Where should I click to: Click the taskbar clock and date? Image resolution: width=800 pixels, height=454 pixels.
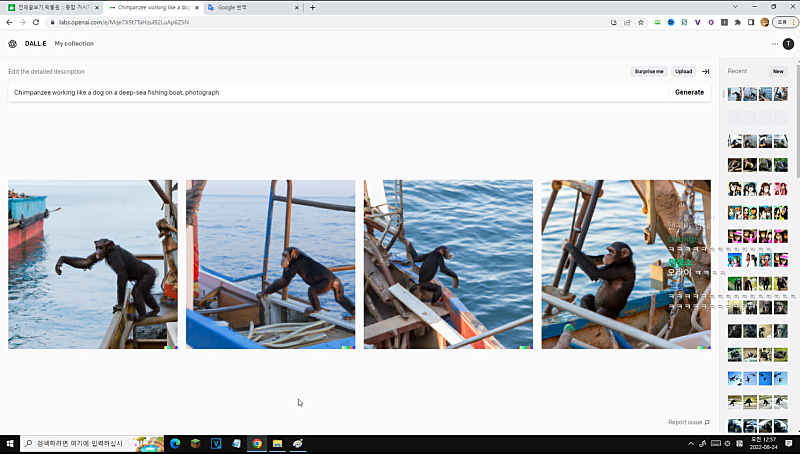[764, 443]
